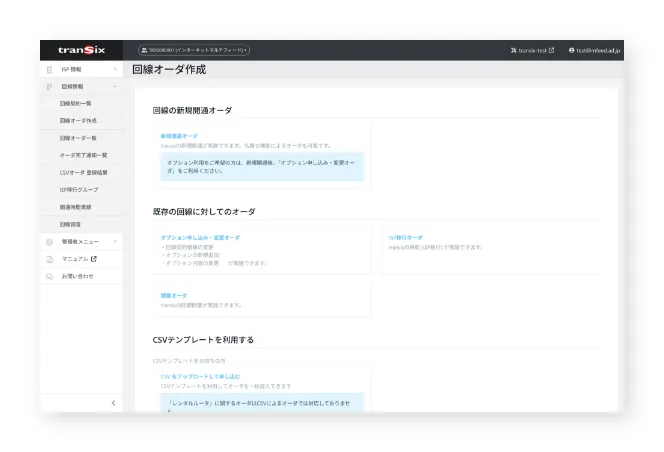Go to ISP移行グループ in the sidebar
664x452 pixels.
coord(79,189)
